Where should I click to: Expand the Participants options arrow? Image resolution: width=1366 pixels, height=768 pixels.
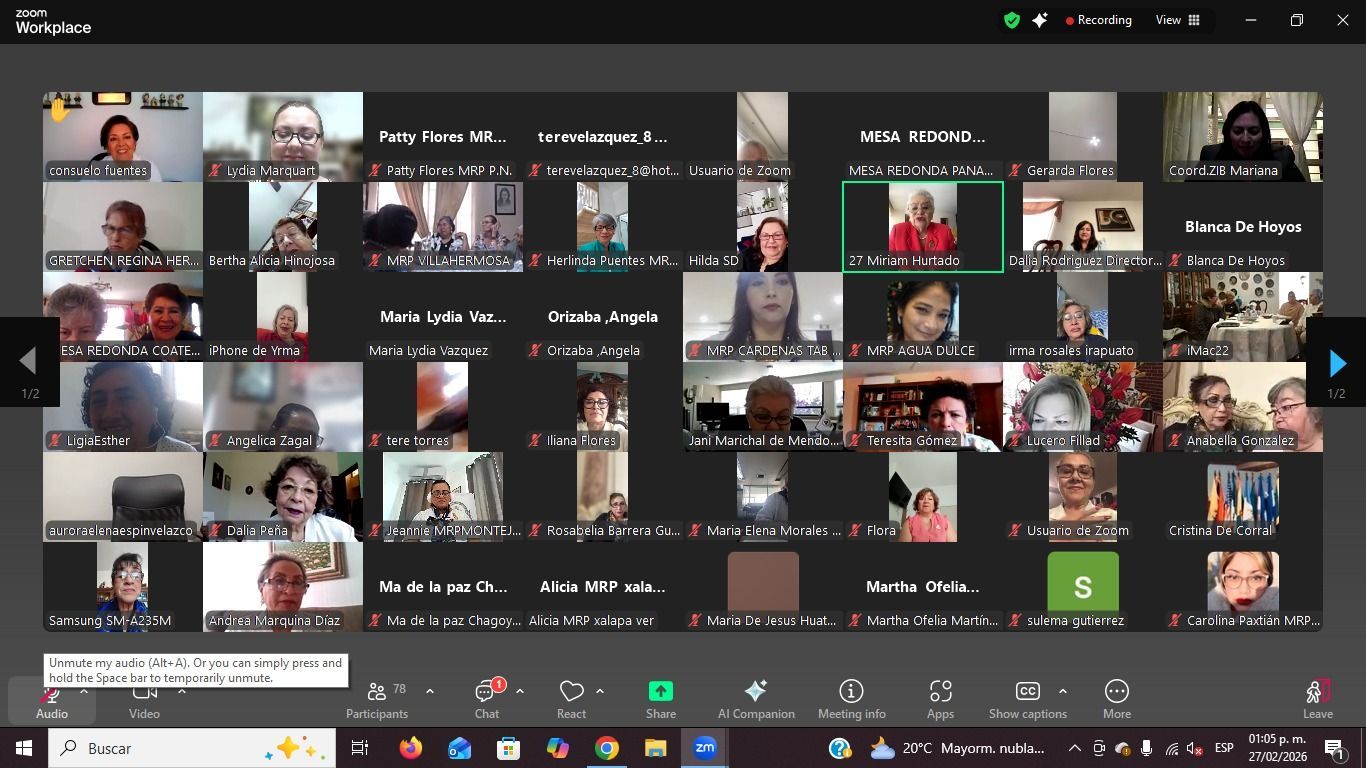(x=430, y=691)
